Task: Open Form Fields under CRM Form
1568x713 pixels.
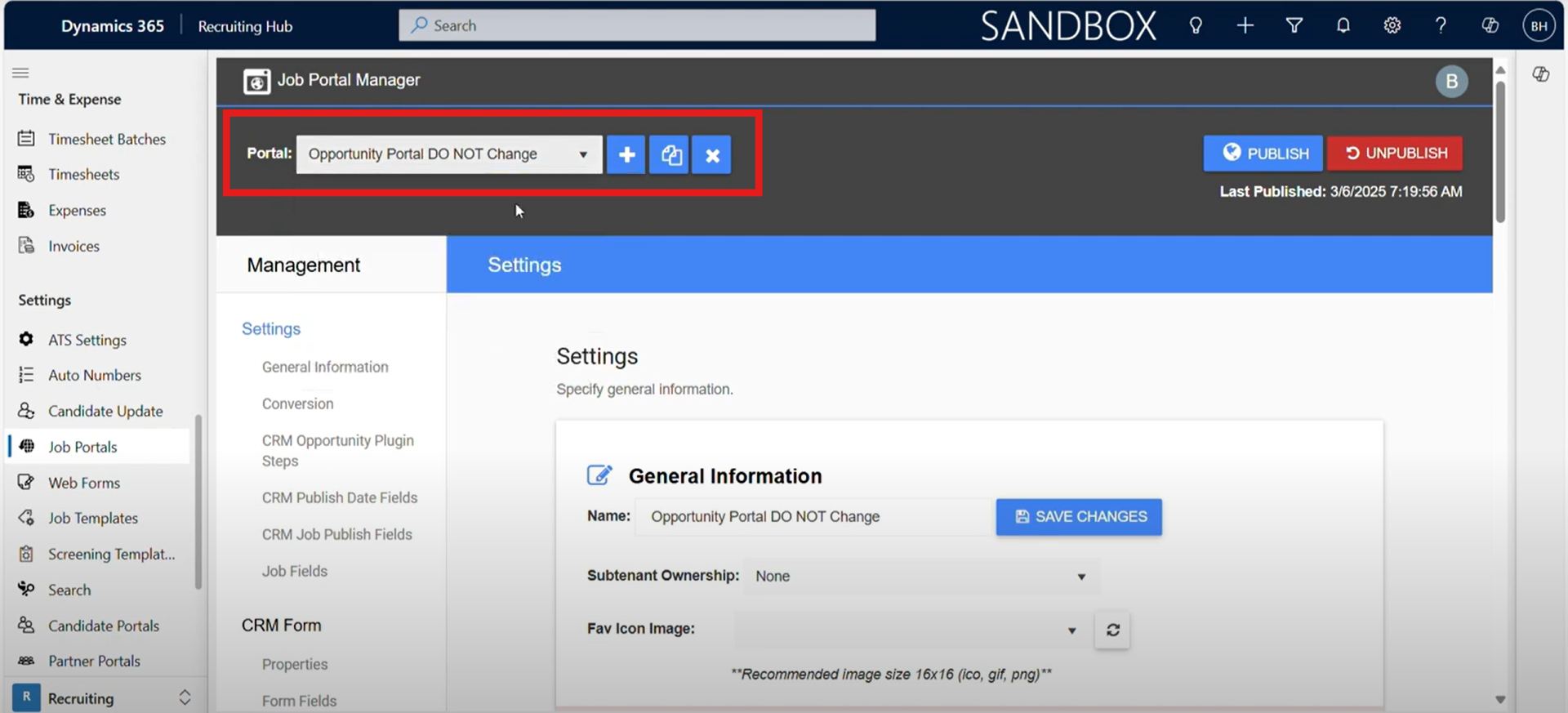Action: (x=300, y=701)
